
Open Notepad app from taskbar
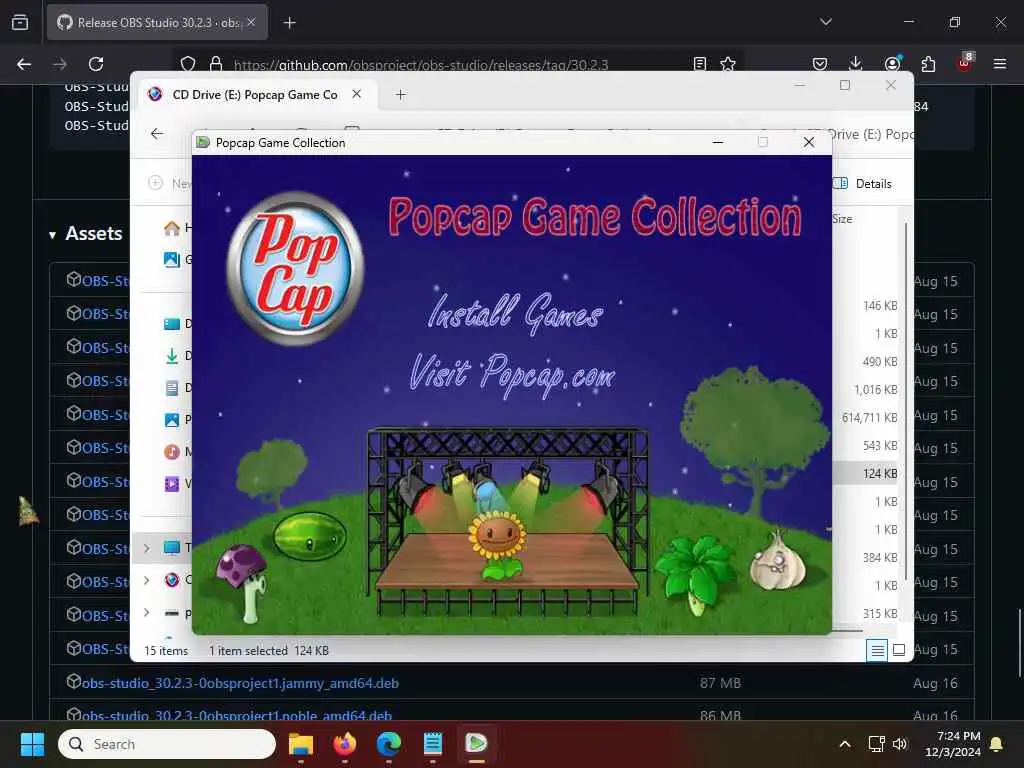coord(432,744)
